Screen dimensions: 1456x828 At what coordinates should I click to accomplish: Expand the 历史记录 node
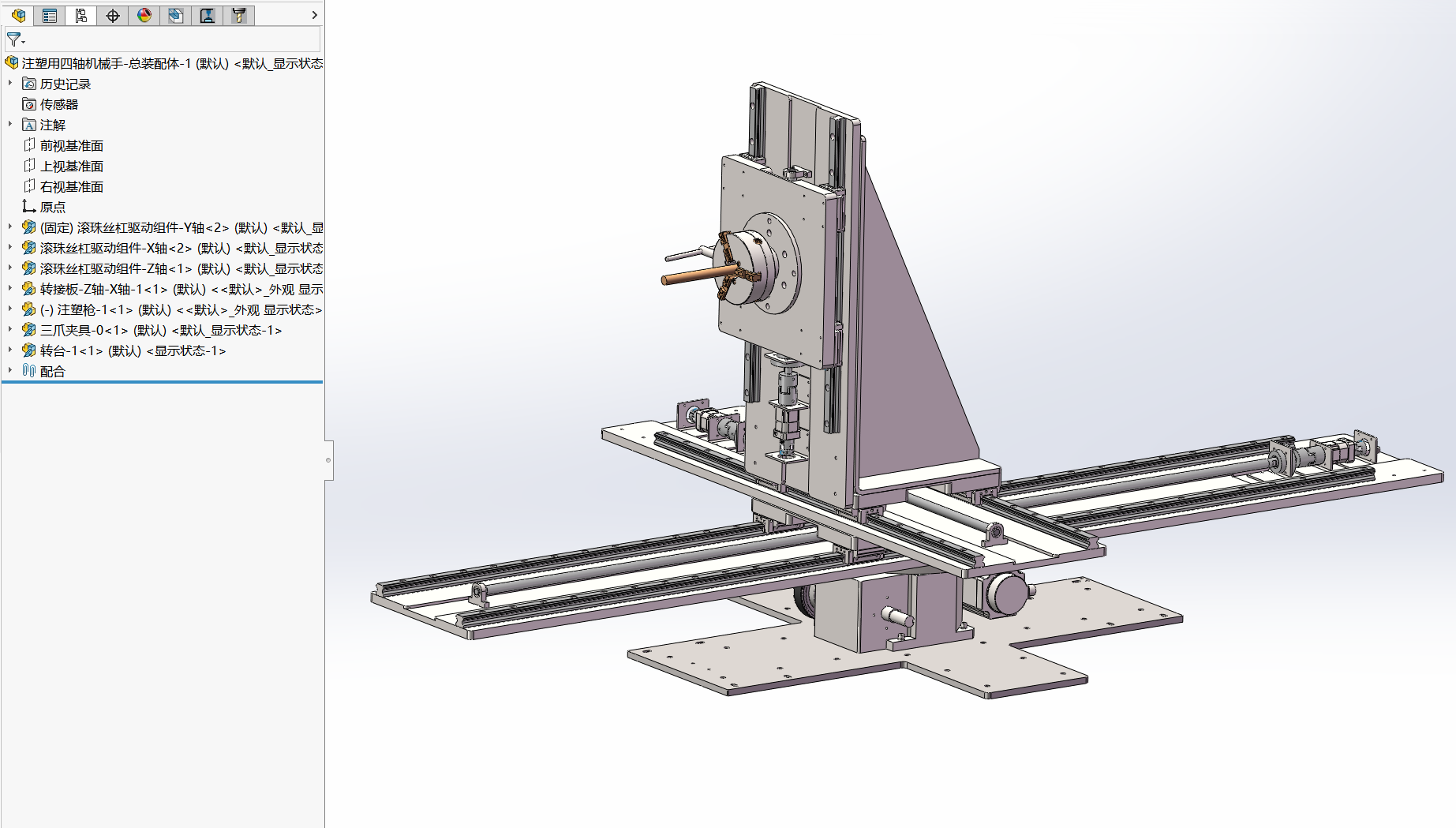click(x=10, y=83)
